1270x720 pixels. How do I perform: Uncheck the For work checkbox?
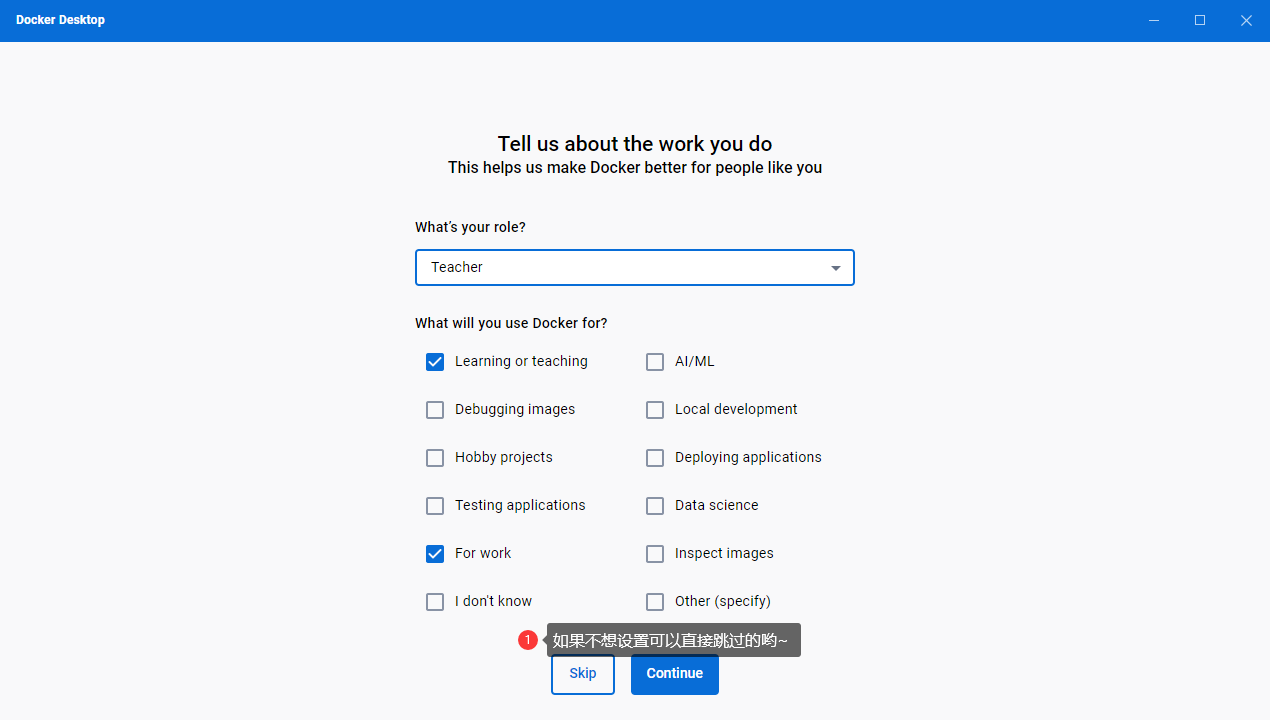click(435, 554)
